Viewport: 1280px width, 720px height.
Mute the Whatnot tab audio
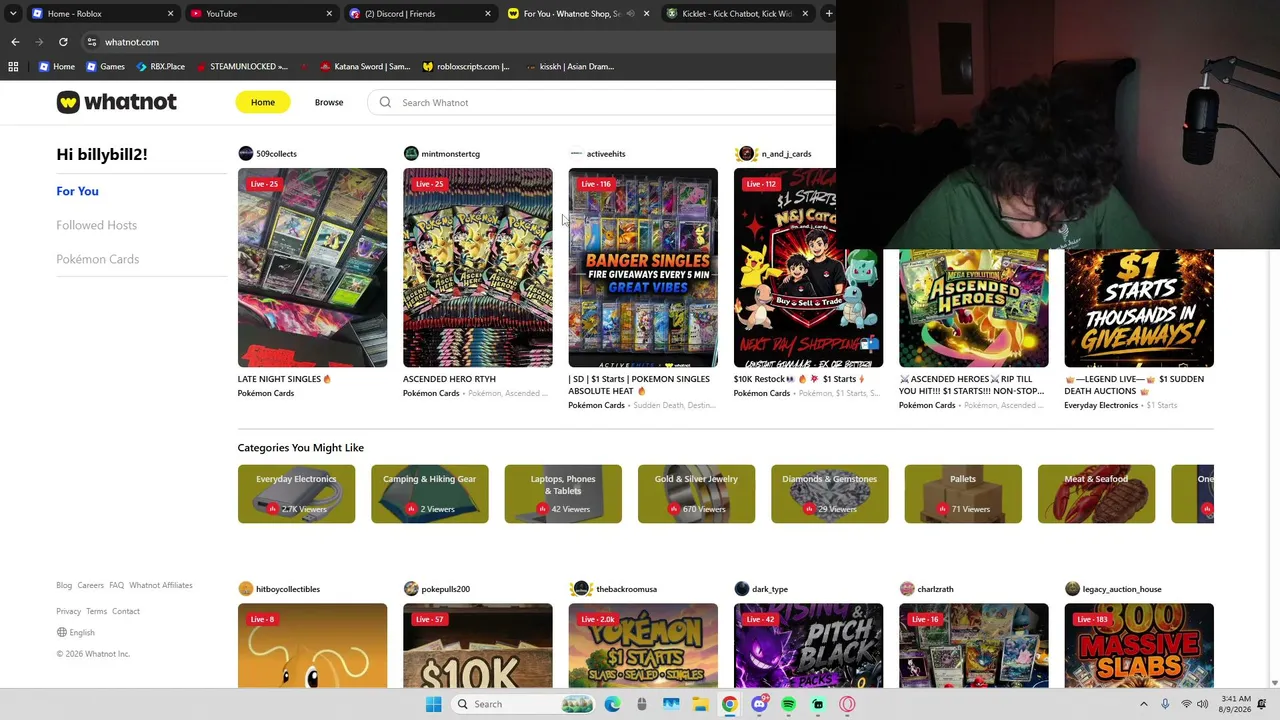(630, 14)
